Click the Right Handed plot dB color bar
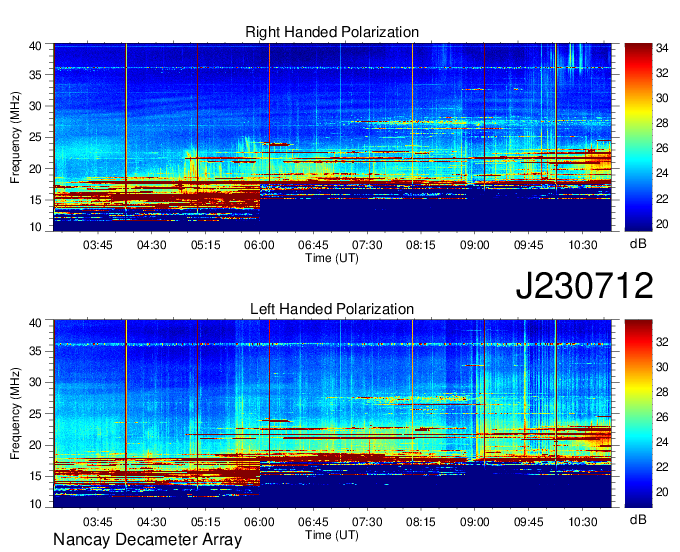 638,137
